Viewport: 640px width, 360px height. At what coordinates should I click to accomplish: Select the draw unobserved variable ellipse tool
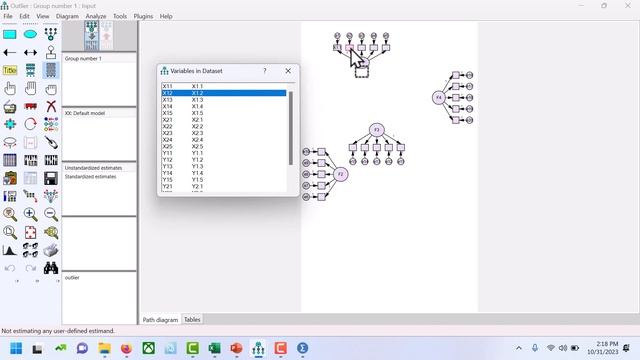30,34
